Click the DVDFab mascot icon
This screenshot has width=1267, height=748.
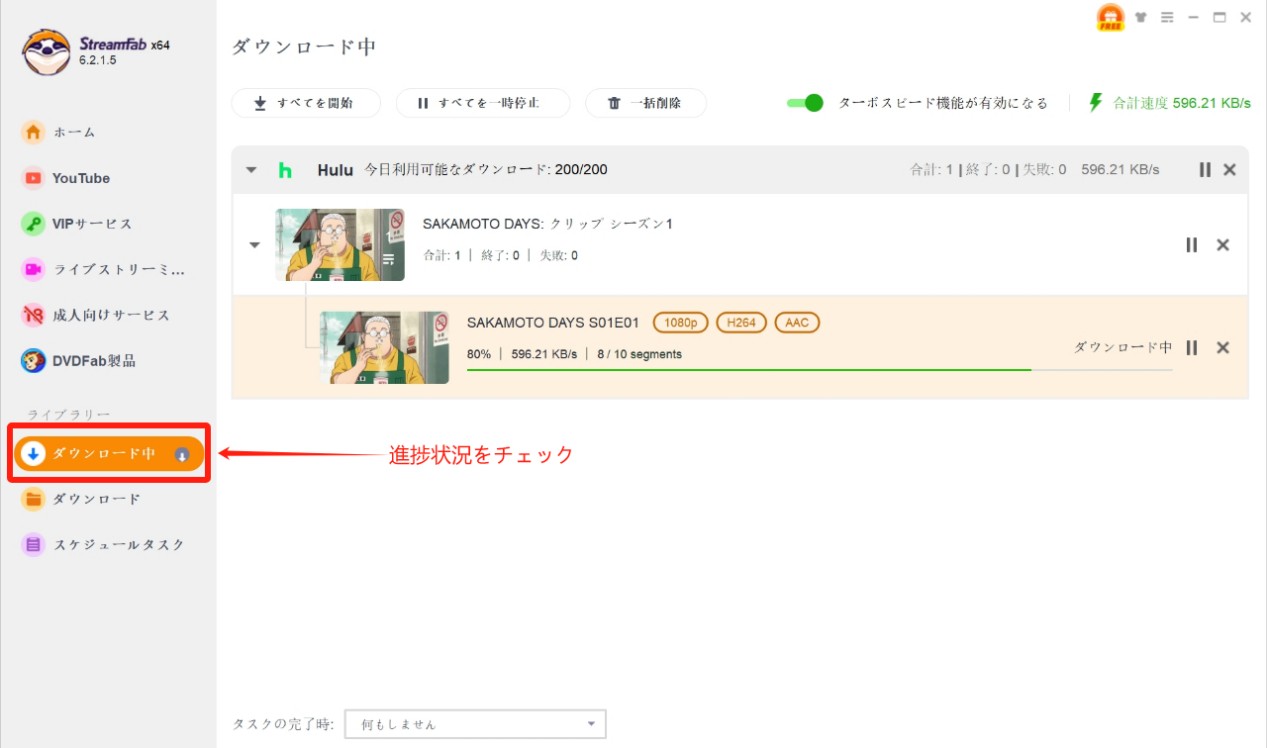33,361
